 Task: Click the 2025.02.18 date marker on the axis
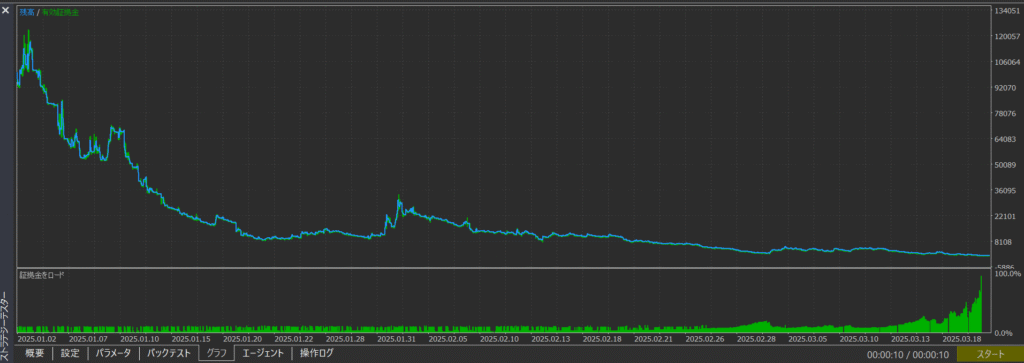click(600, 339)
